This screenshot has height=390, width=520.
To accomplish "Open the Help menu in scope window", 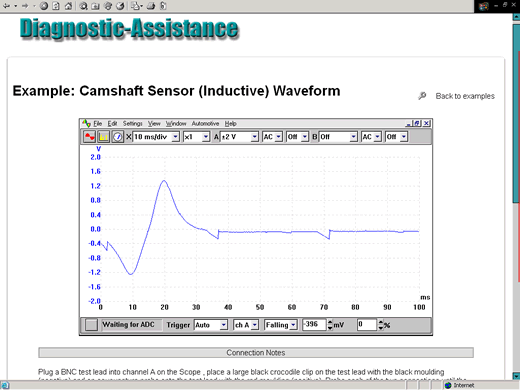I will tap(230, 123).
